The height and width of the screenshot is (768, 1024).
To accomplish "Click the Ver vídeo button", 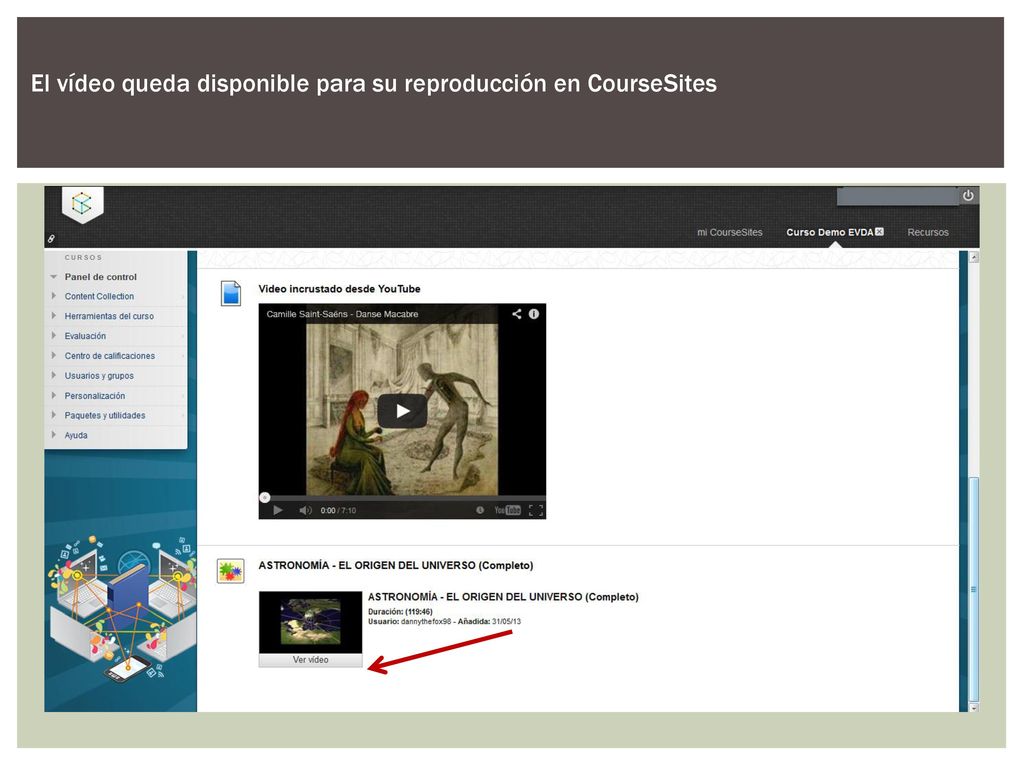I will coord(310,660).
